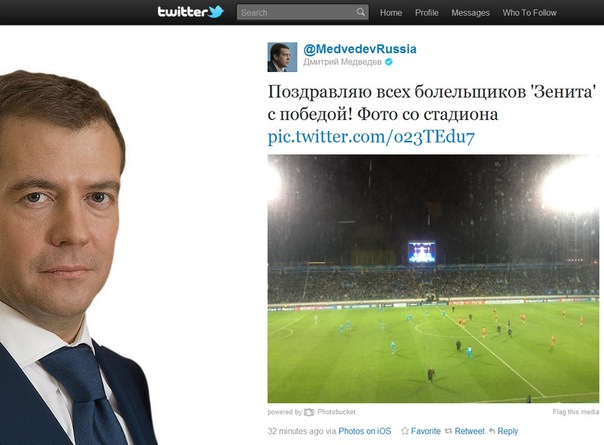Open the Profile menu item
This screenshot has height=445, width=604.
click(427, 13)
